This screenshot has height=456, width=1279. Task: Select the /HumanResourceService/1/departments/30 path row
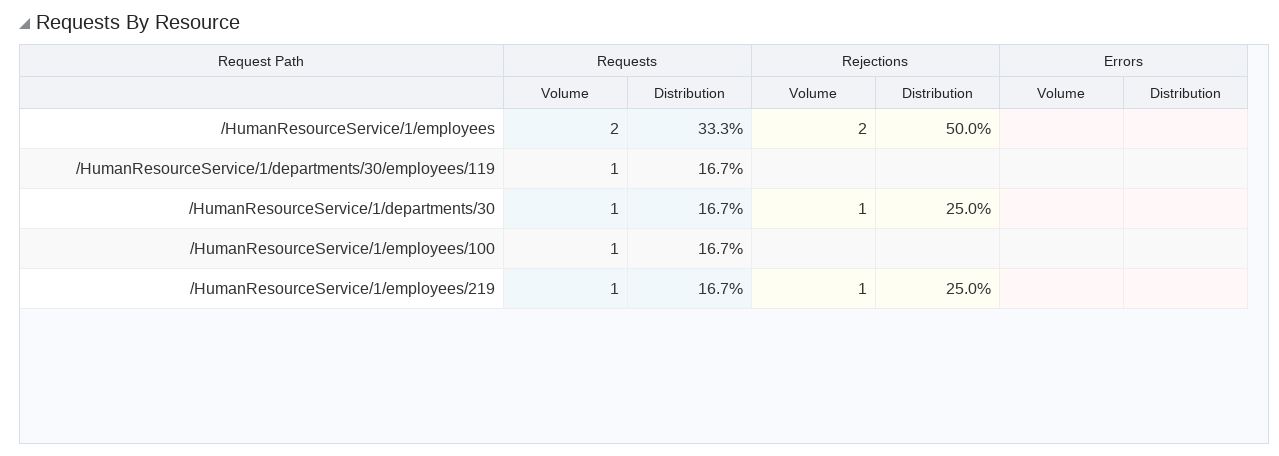(x=341, y=209)
